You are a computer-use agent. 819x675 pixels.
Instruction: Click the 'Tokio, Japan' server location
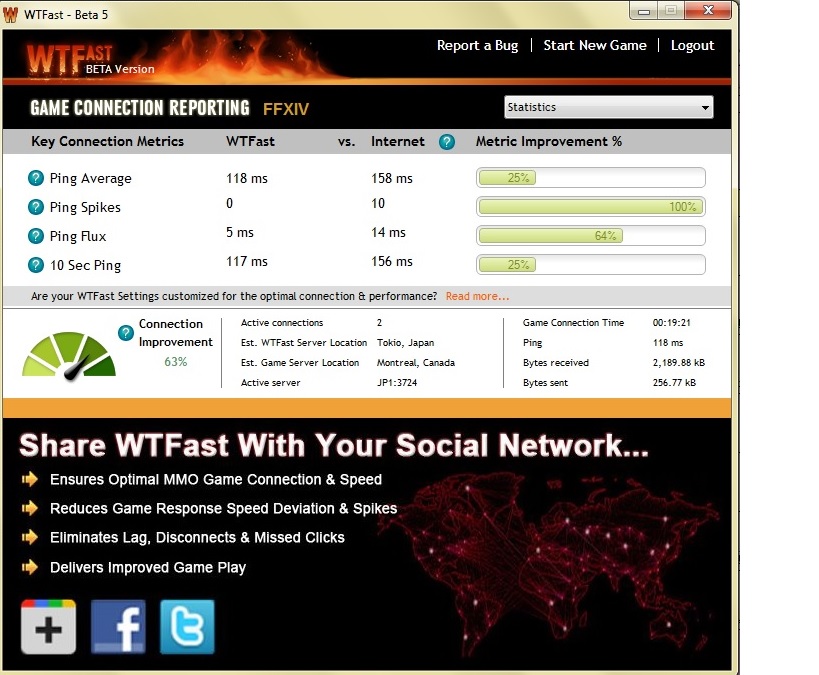(405, 343)
